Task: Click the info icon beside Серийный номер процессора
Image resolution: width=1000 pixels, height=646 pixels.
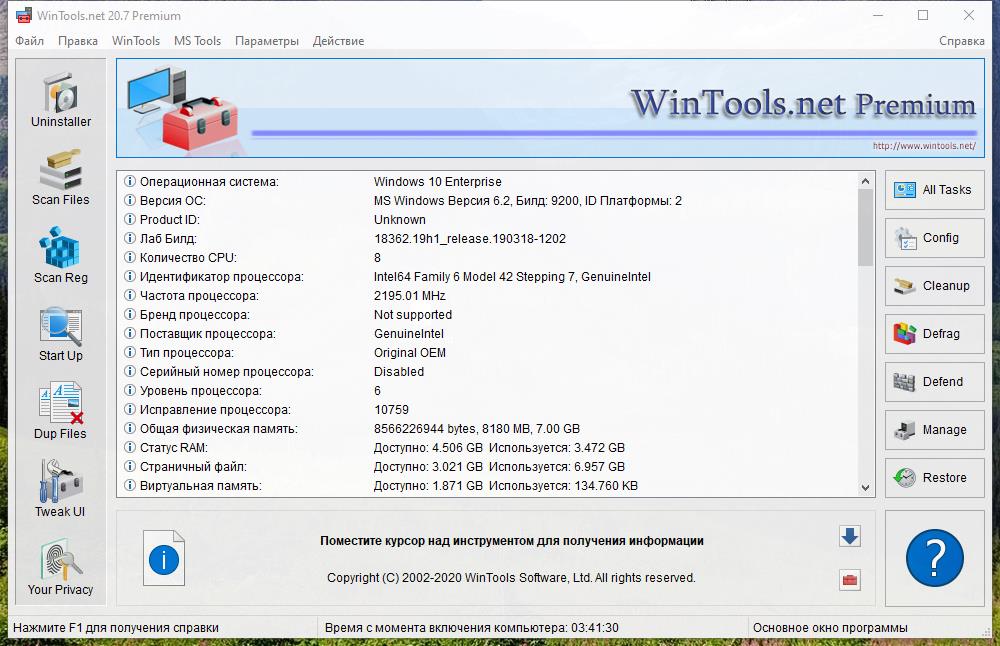Action: (129, 371)
